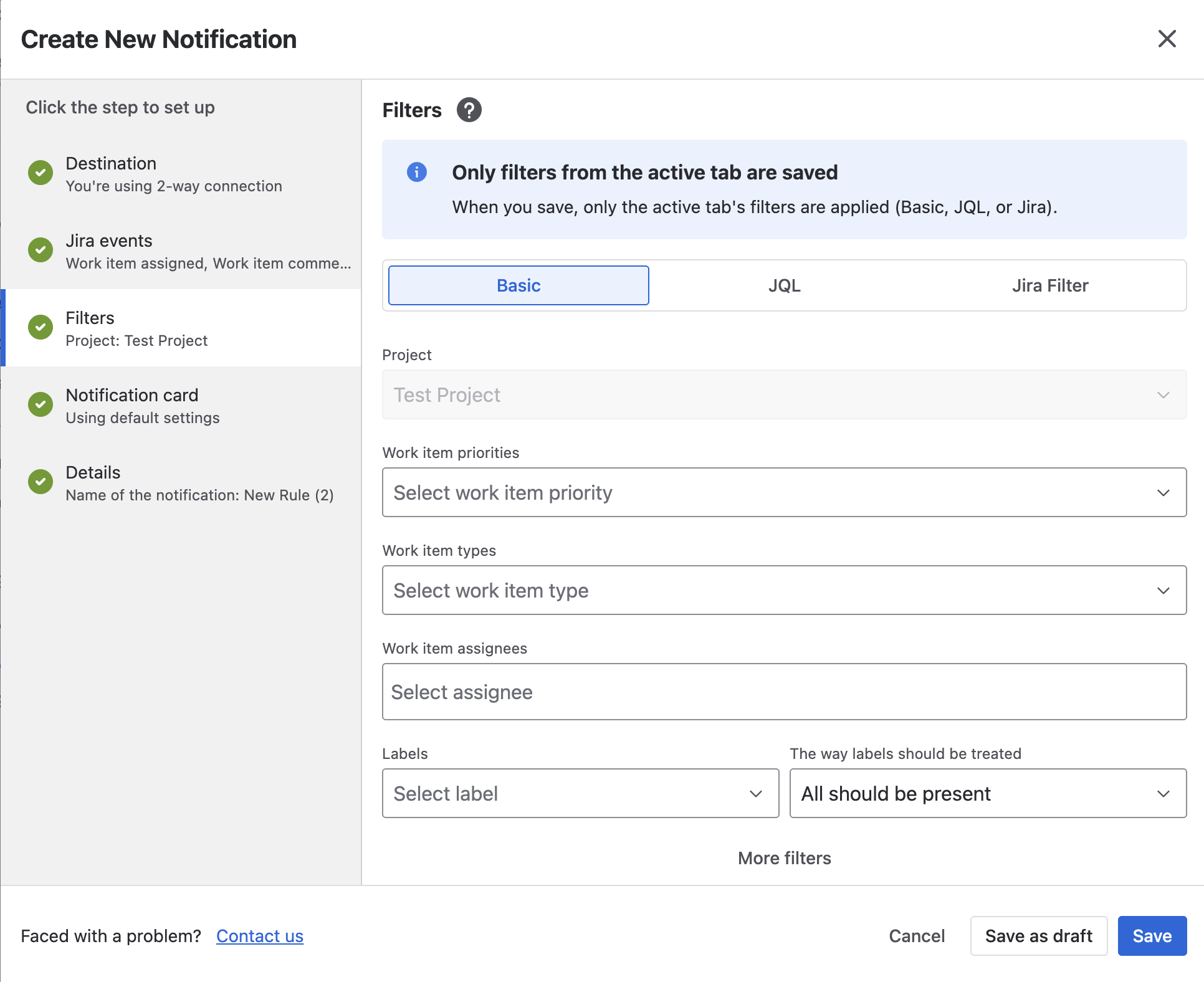Click the green checkmark beside Destination
1204x982 pixels.
pyautogui.click(x=41, y=173)
